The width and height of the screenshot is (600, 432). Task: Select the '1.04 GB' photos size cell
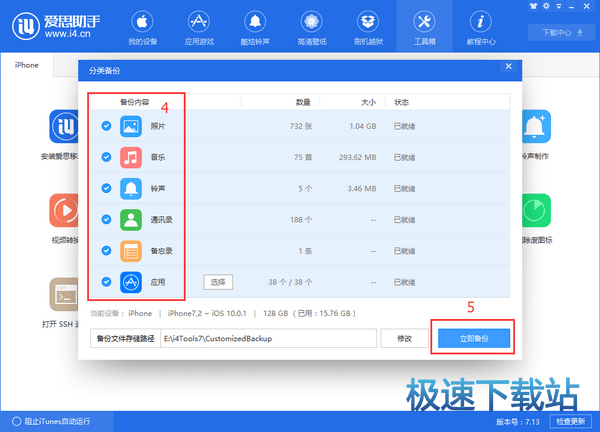pos(363,126)
